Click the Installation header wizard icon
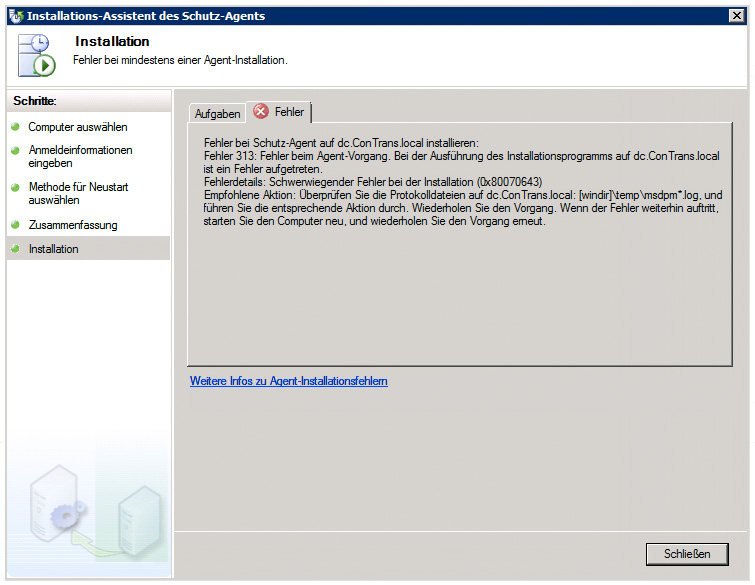Screen dimensions: 755x585 pyautogui.click(x=37, y=55)
